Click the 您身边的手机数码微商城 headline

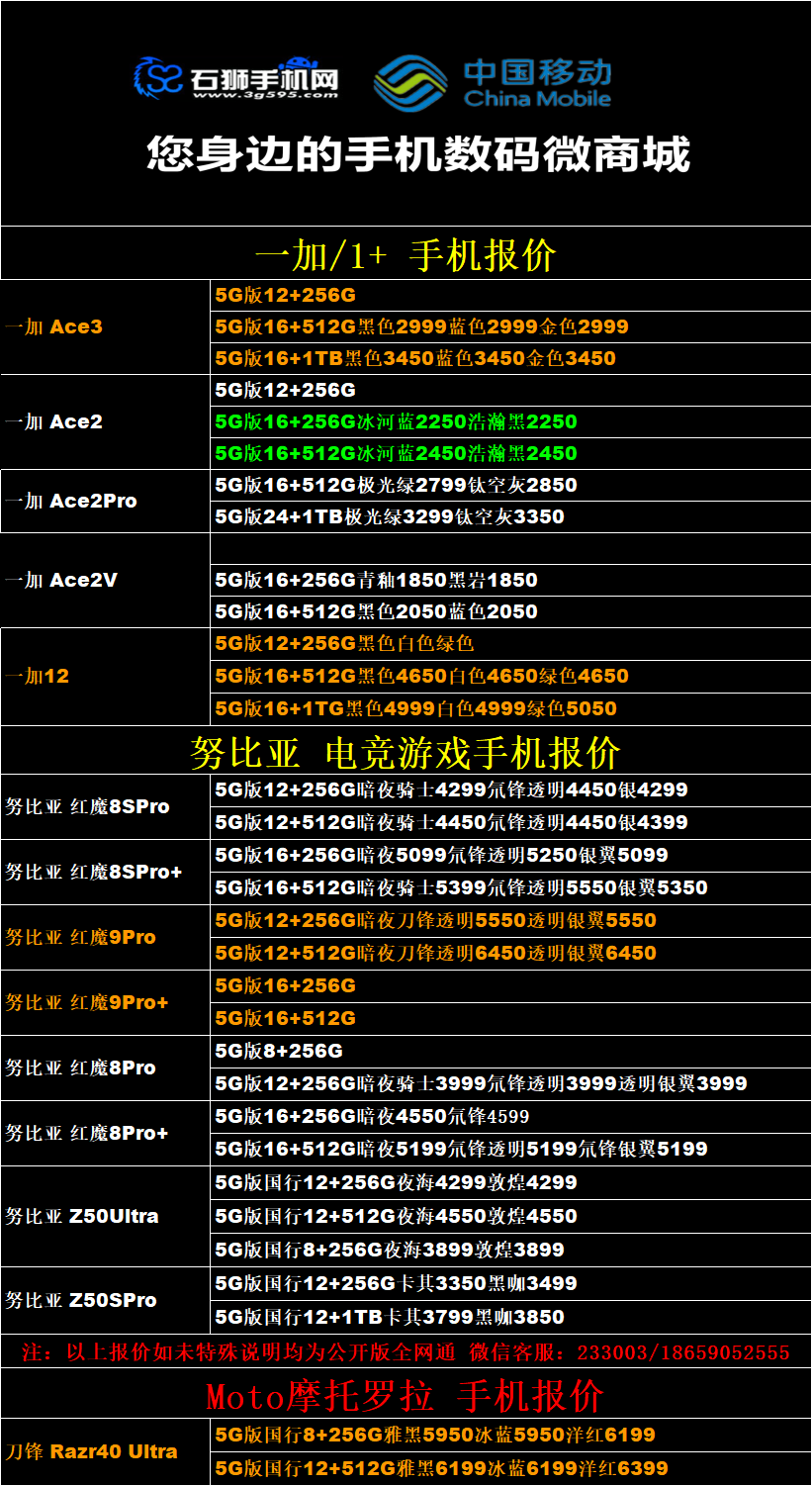(418, 154)
